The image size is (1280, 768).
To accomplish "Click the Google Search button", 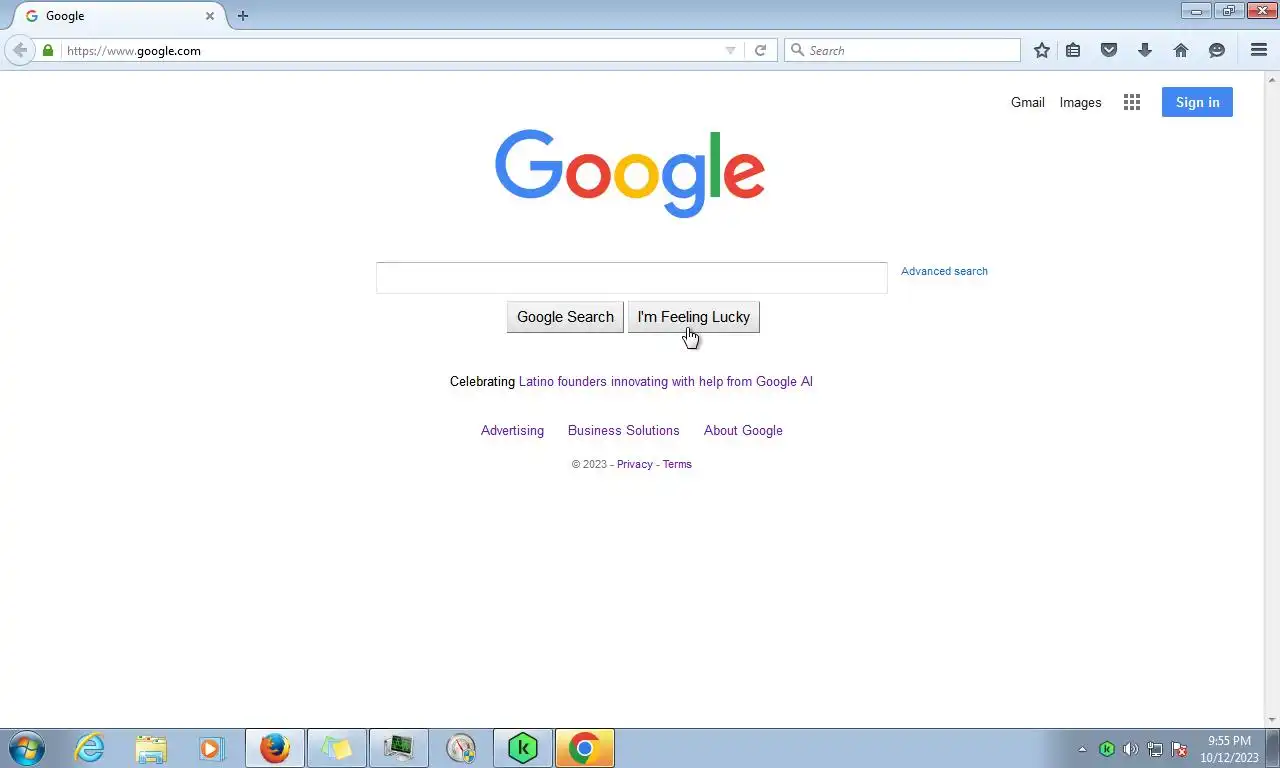I will click(x=565, y=317).
